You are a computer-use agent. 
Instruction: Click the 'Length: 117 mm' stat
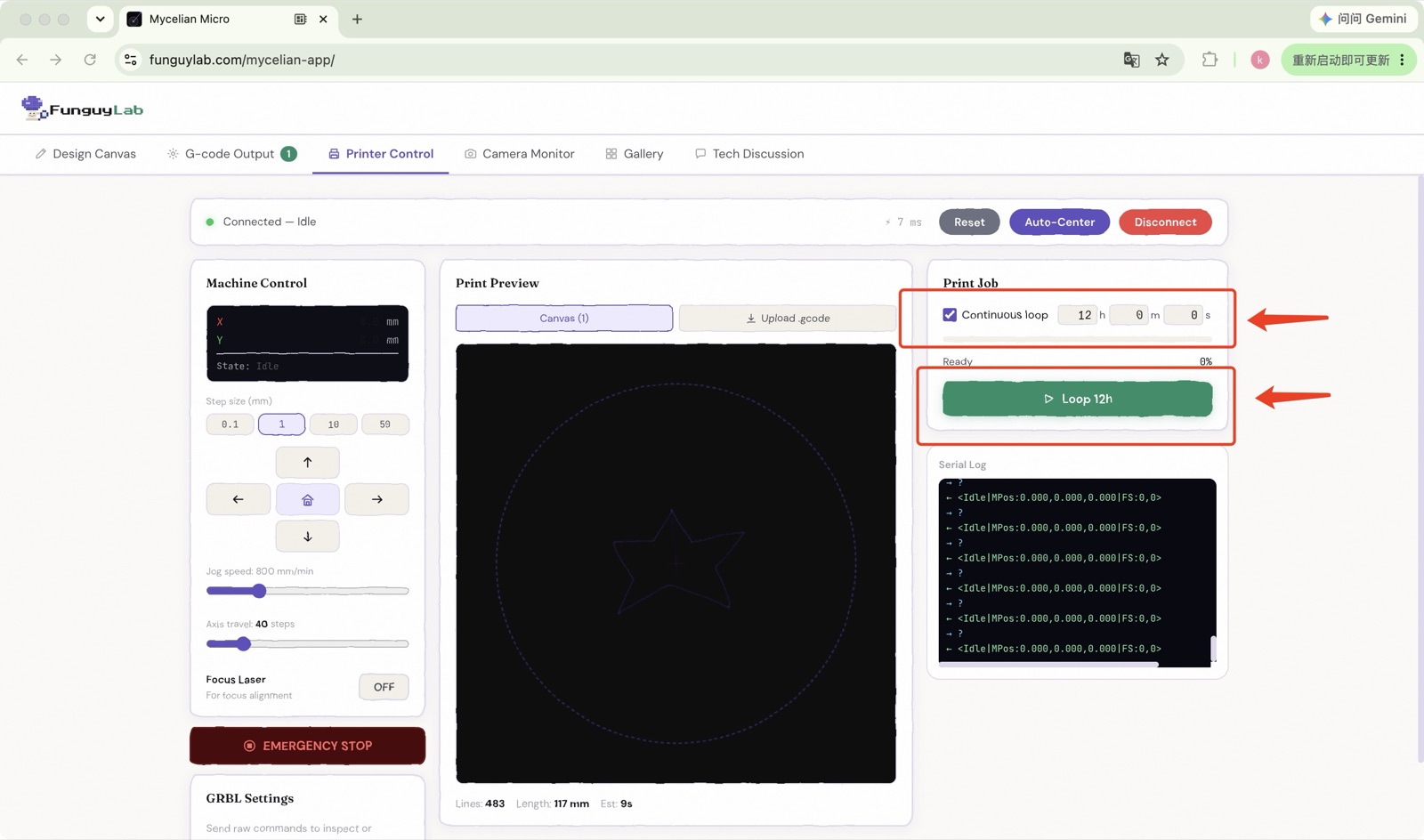553,804
